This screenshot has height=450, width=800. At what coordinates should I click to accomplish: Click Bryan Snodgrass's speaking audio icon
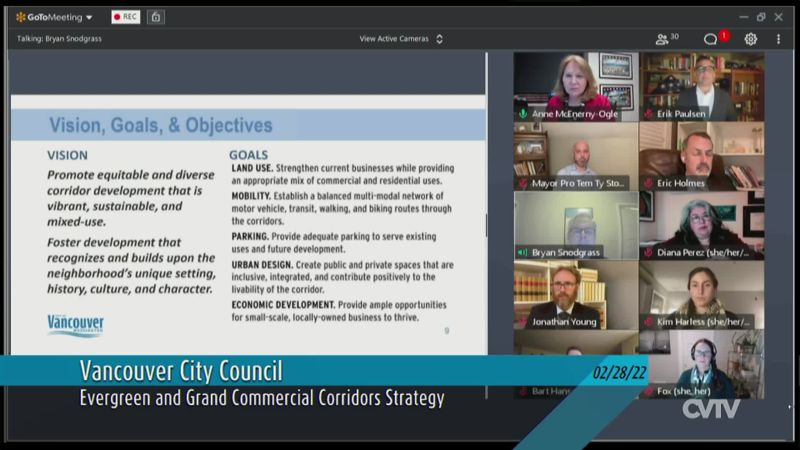[x=522, y=253]
